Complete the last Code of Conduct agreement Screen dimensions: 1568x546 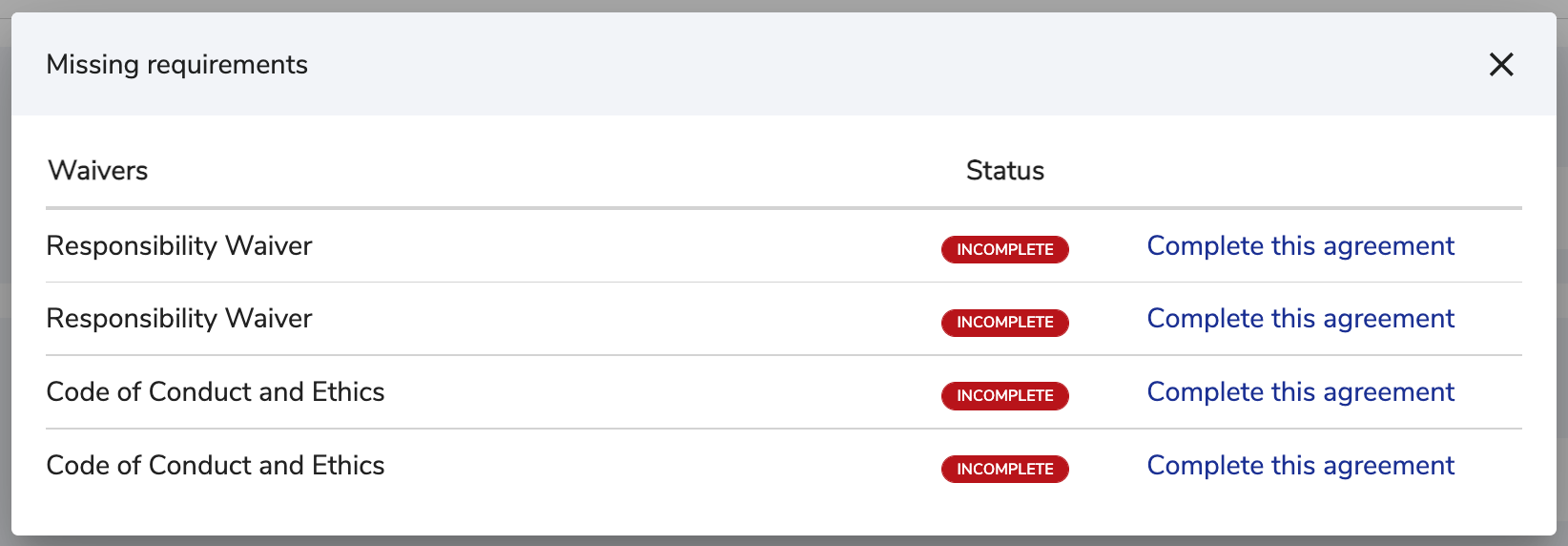point(1300,466)
